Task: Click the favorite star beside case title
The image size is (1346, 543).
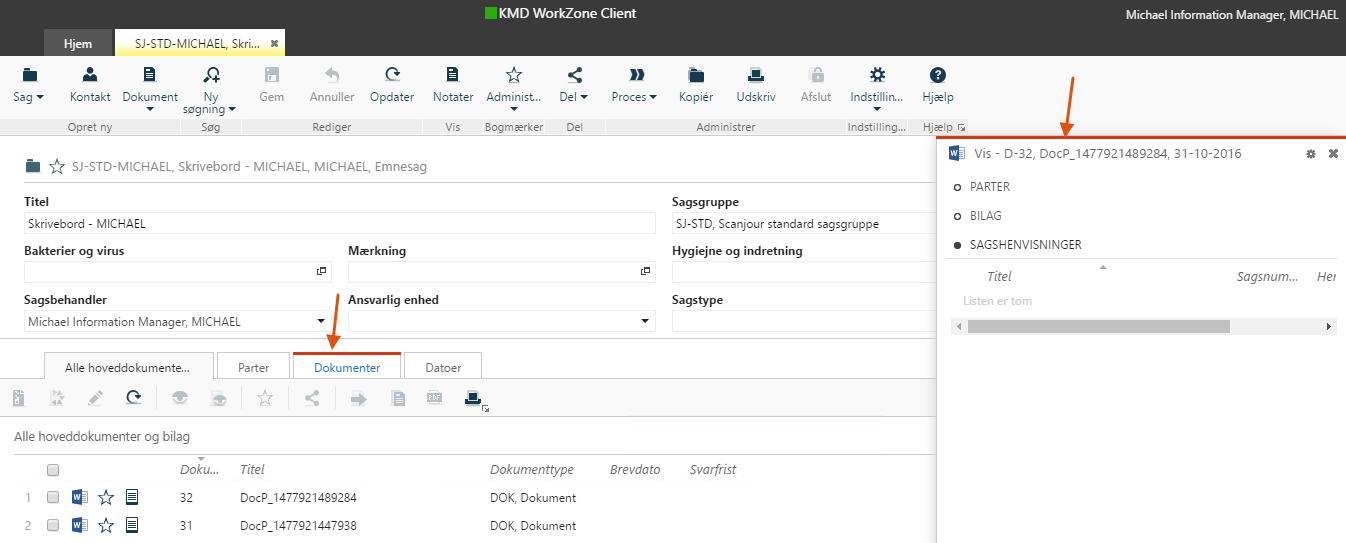Action: [57, 167]
